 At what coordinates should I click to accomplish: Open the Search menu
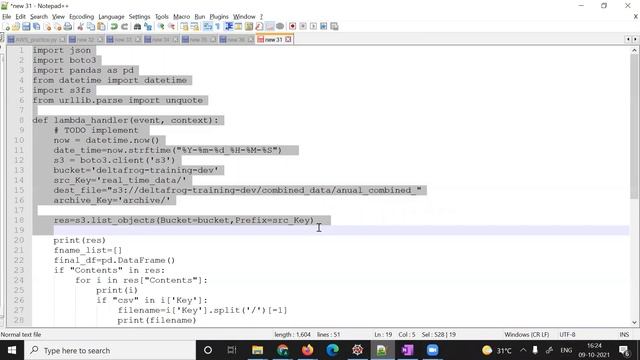39,17
